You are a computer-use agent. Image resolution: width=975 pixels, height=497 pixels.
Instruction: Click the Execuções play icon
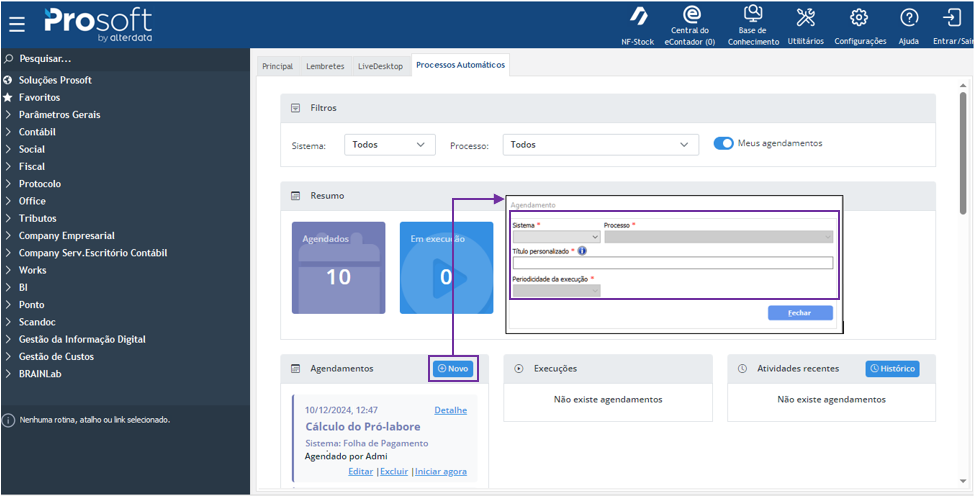pyautogui.click(x=519, y=369)
